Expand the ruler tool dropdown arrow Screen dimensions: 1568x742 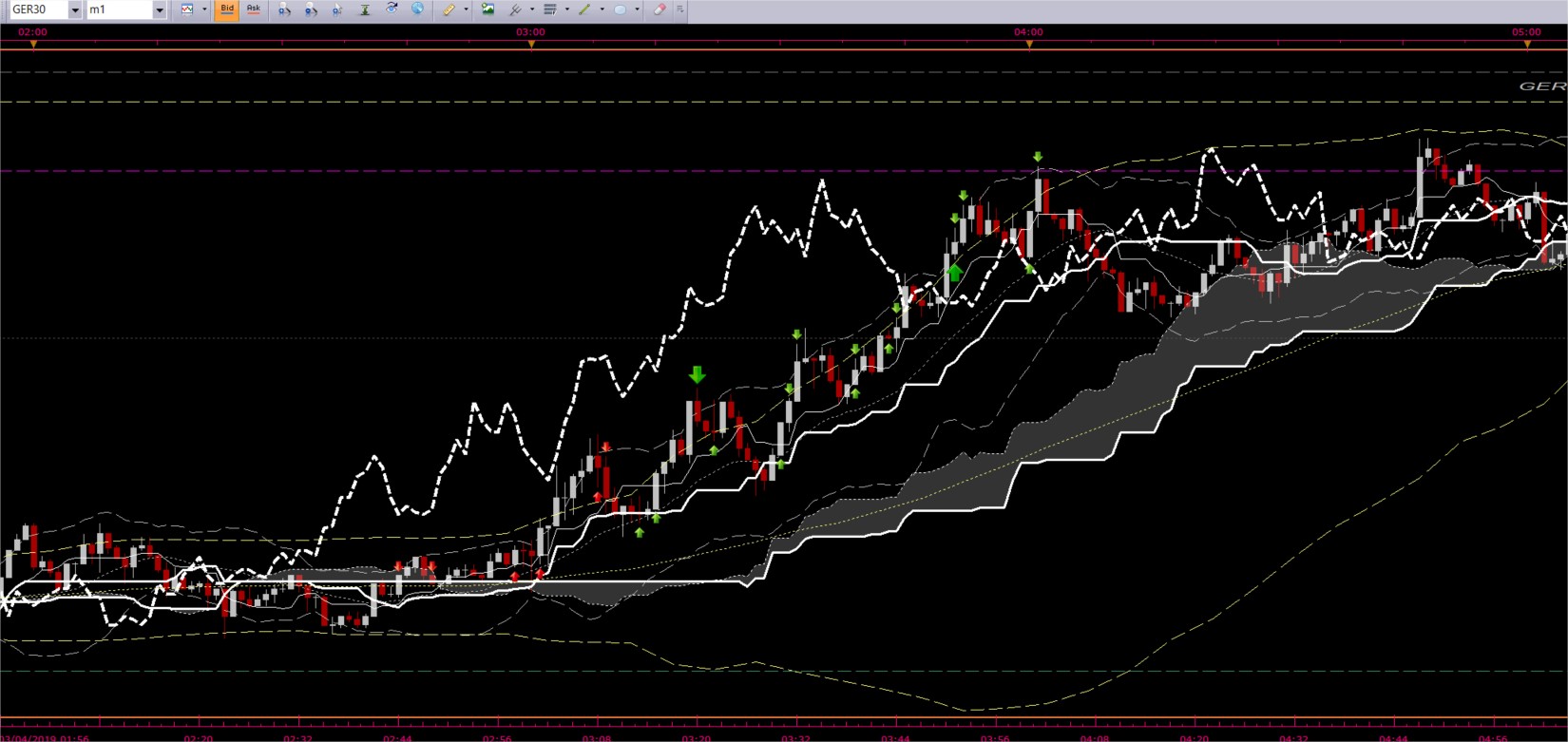pos(466,10)
